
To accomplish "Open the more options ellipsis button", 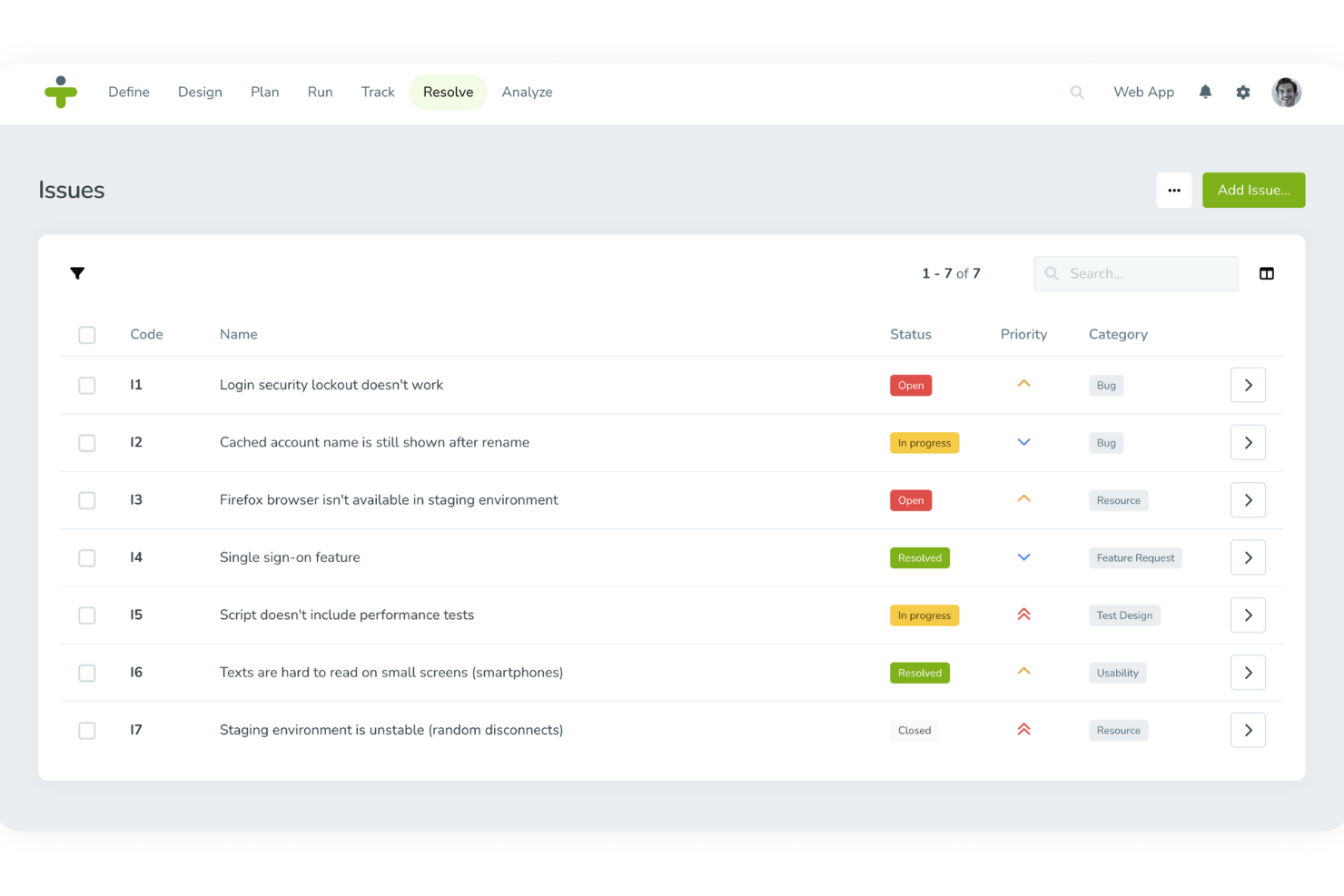I will pos(1173,190).
